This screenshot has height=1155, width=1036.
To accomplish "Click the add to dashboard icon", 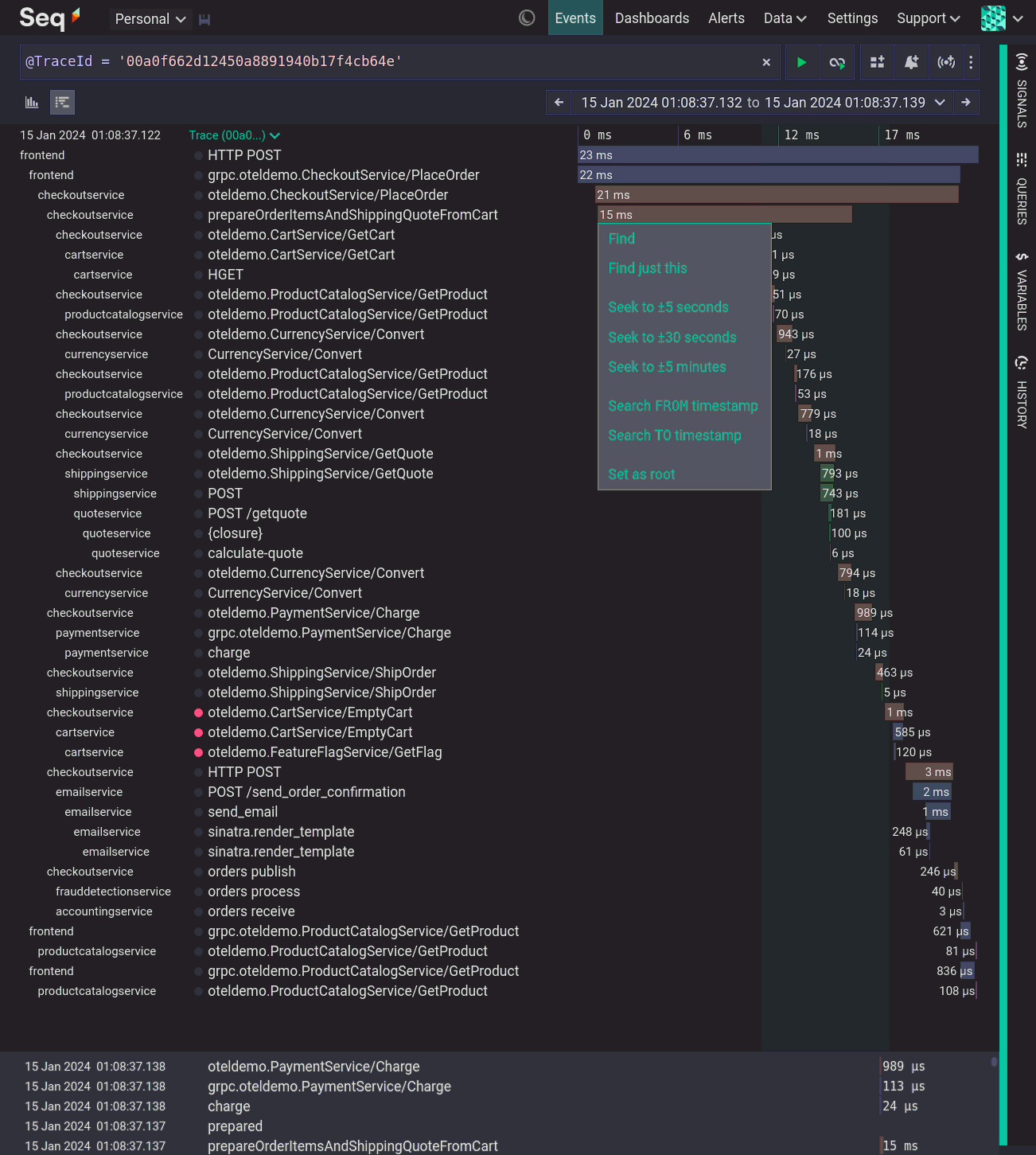I will pyautogui.click(x=877, y=62).
